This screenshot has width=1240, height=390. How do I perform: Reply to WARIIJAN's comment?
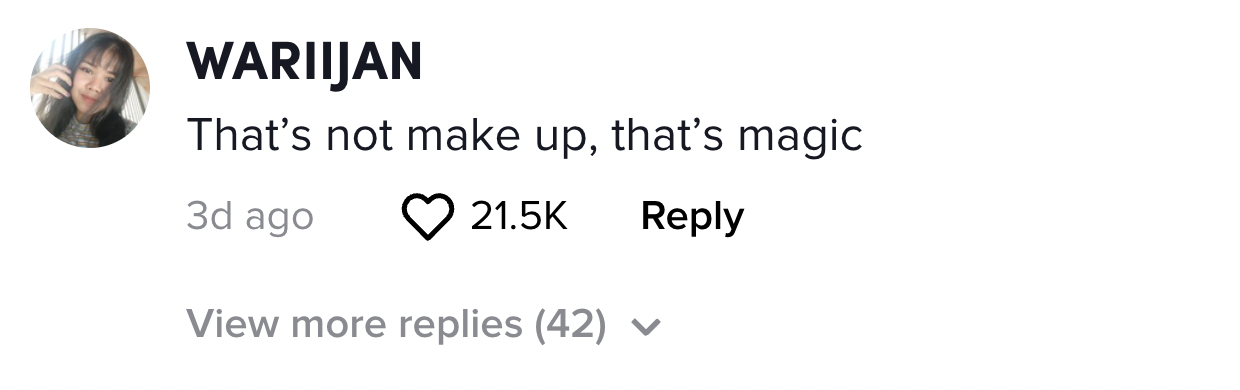click(692, 216)
